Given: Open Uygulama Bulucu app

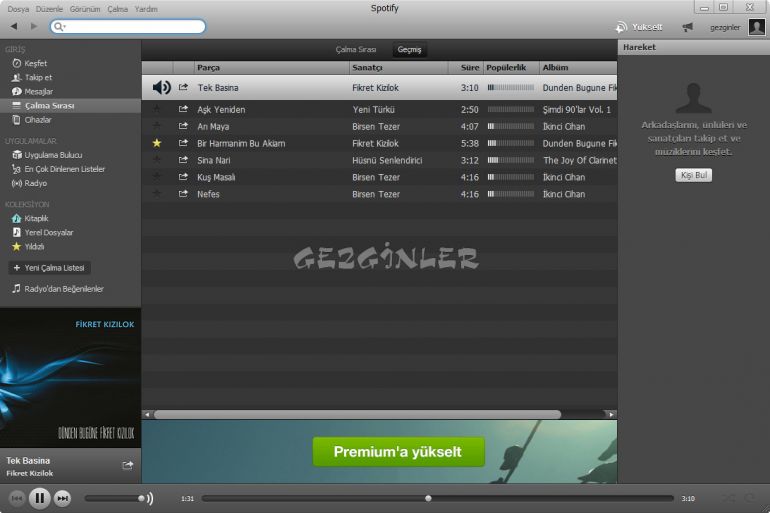Looking at the screenshot, I should tap(47, 155).
